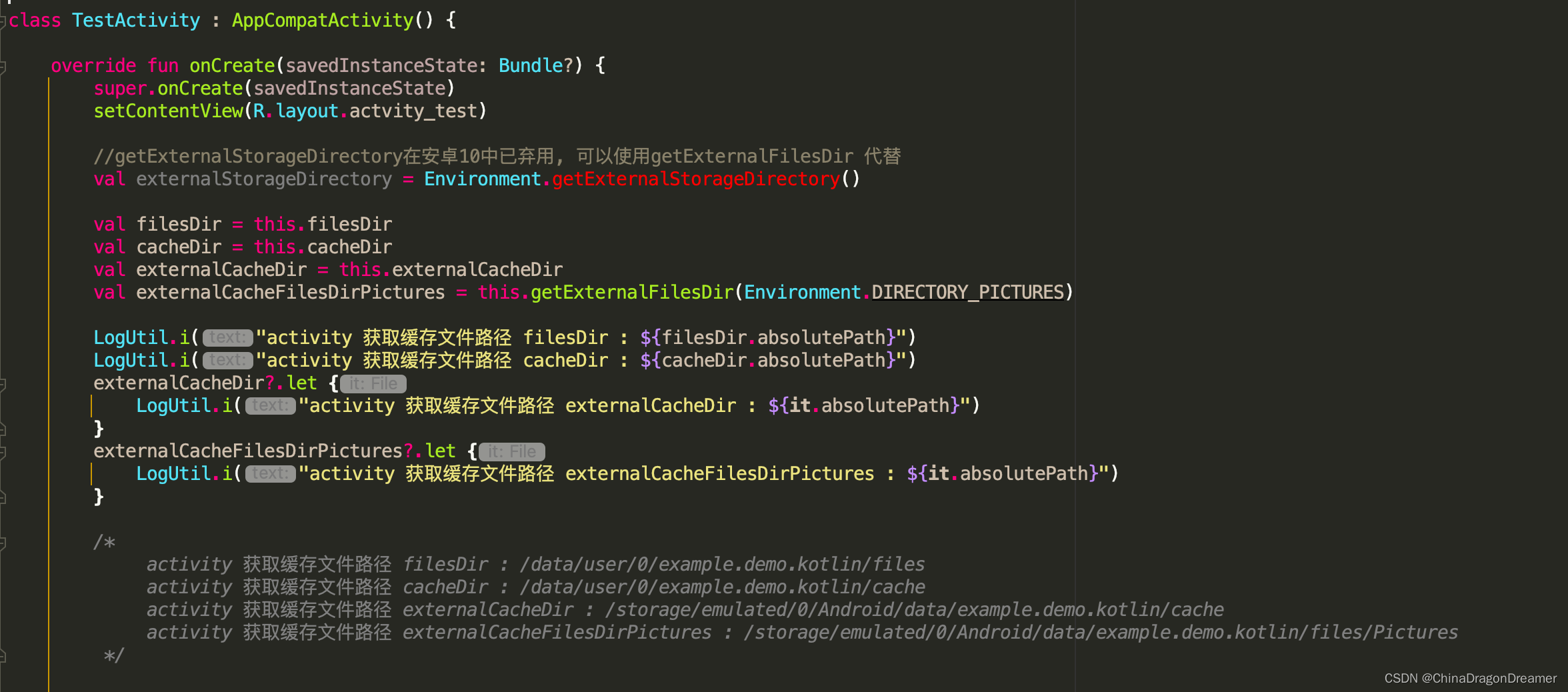
Task: Click this.externalCacheDir property access
Action: [x=451, y=270]
